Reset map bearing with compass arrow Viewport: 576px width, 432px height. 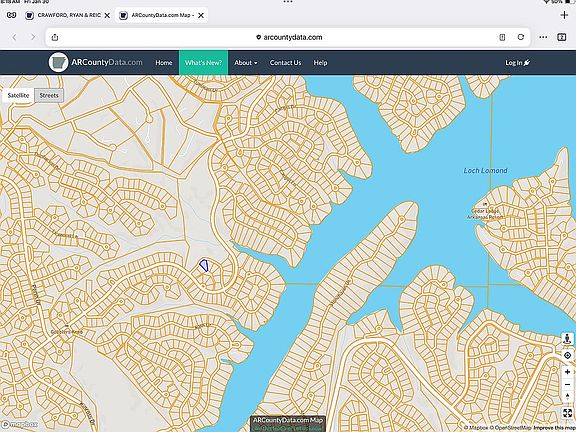pyautogui.click(x=568, y=397)
